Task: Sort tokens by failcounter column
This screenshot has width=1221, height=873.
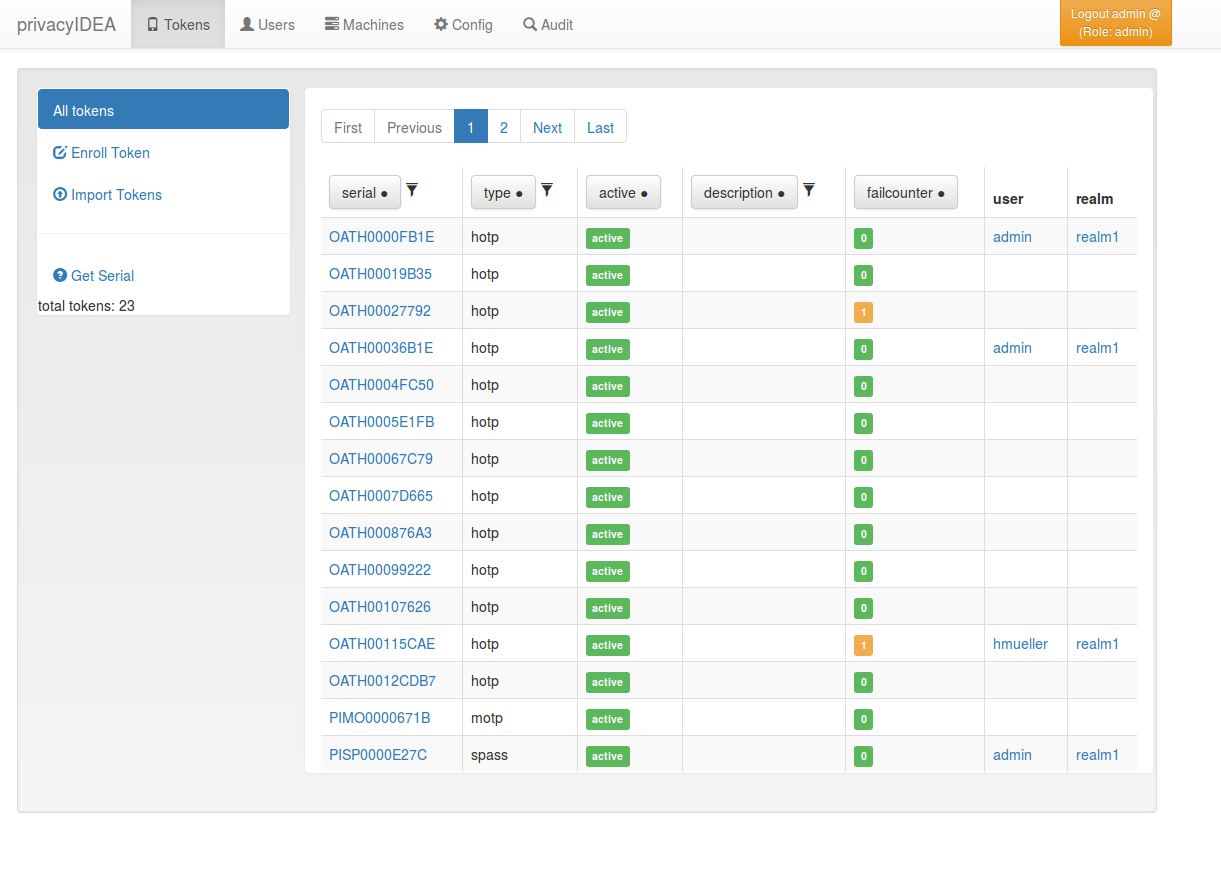Action: pyautogui.click(x=905, y=193)
